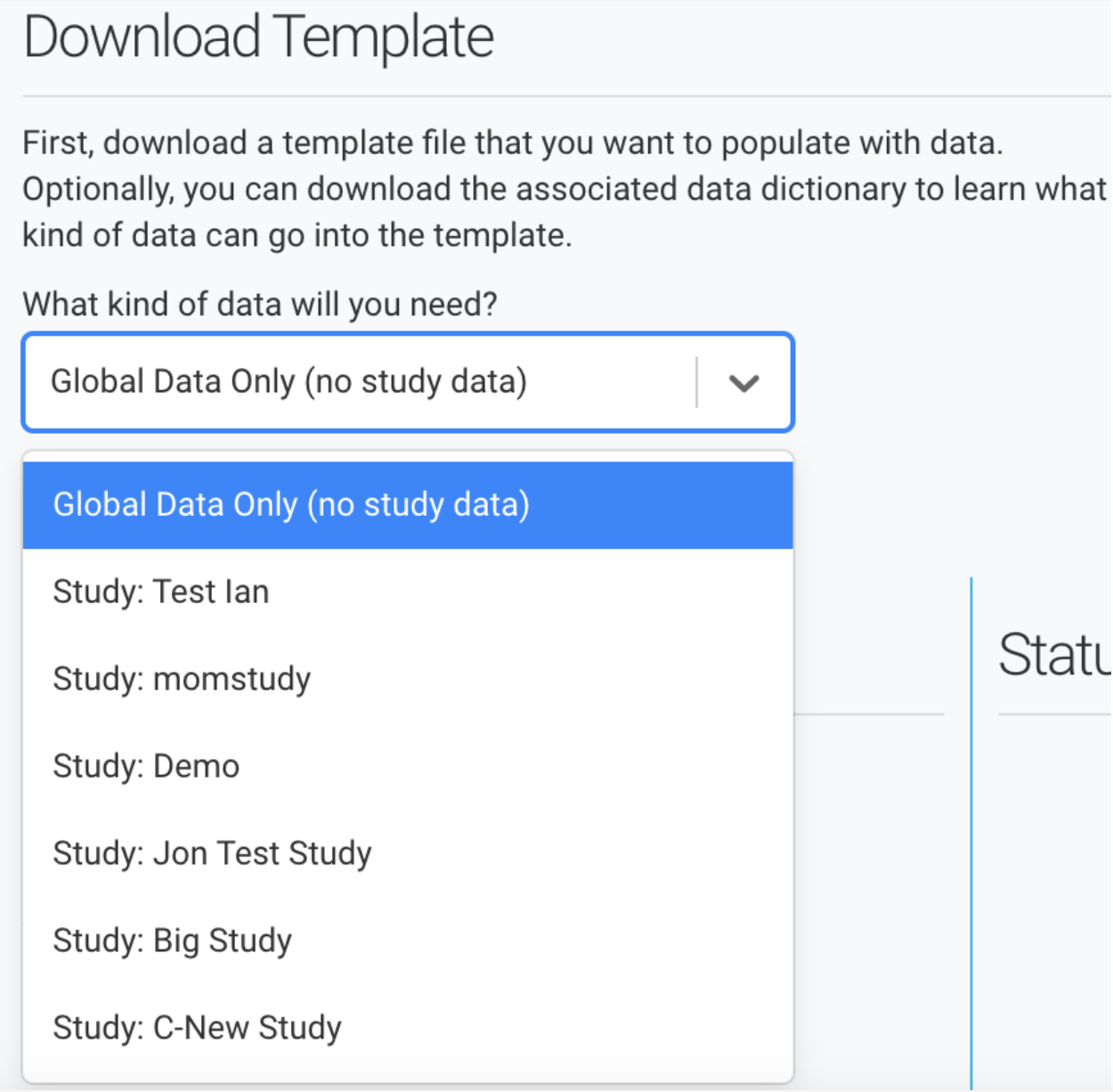
Task: Select Study: Big Study from the options
Action: pos(172,941)
